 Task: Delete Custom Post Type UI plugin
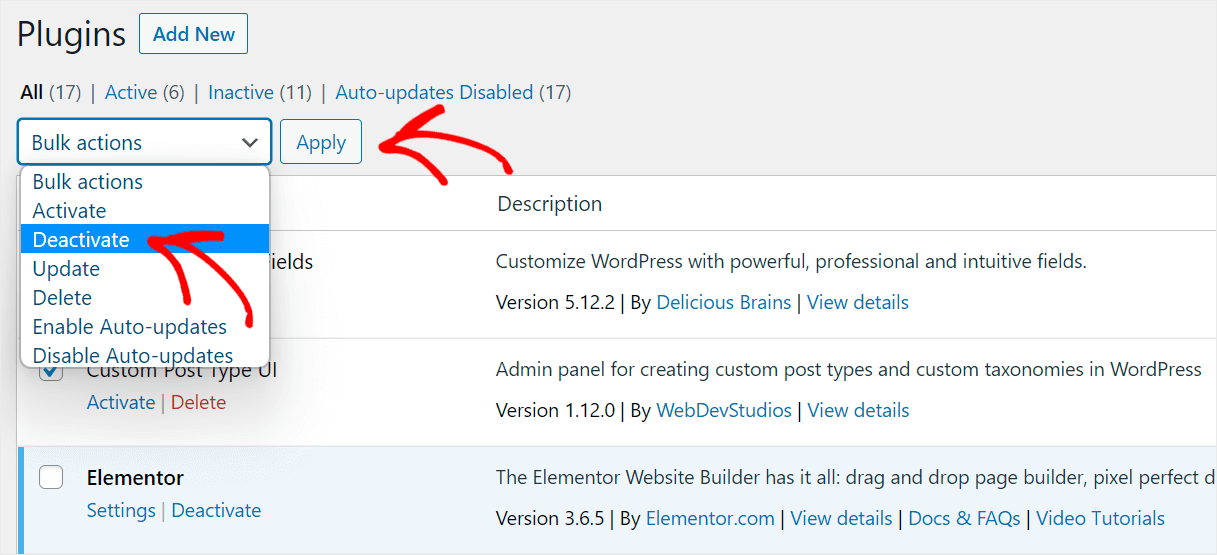tap(198, 402)
